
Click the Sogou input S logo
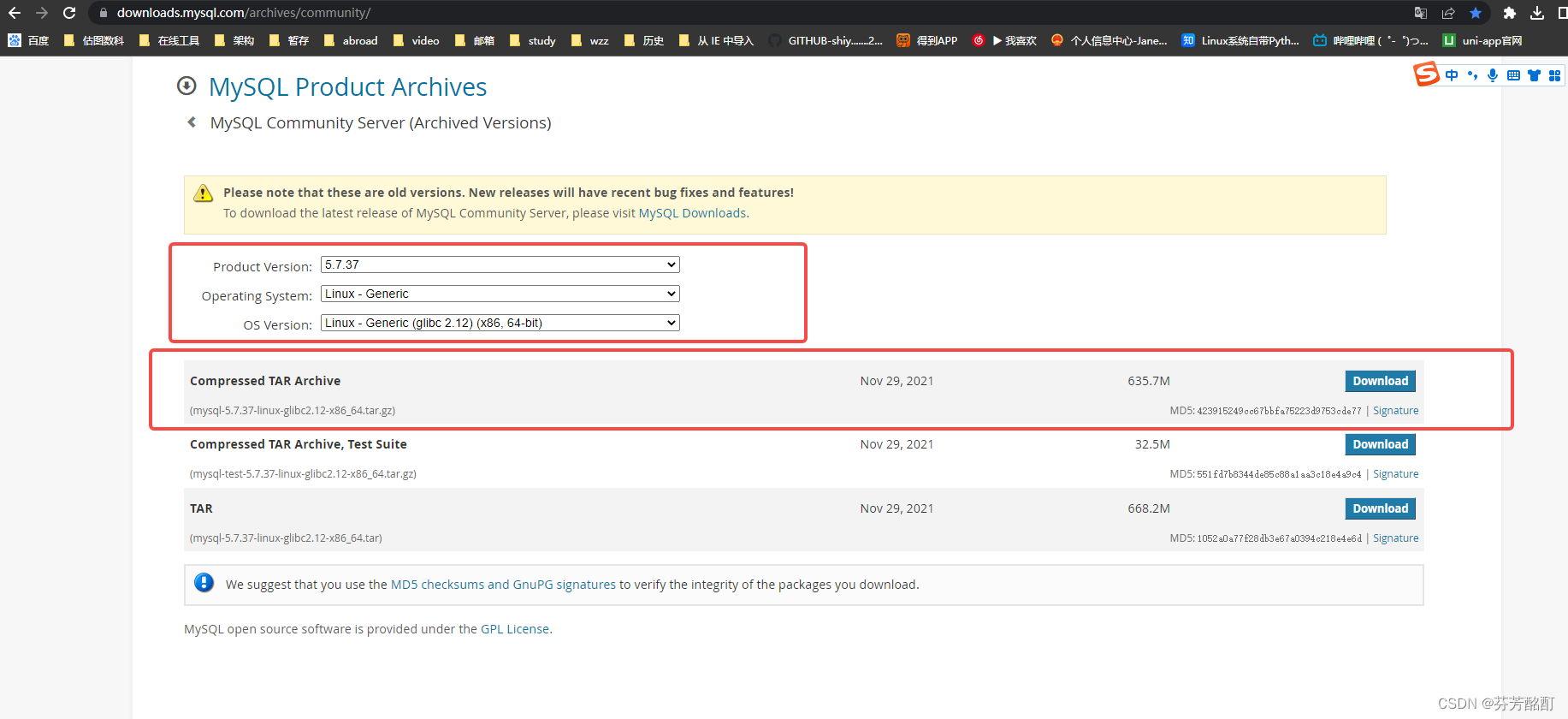[x=1426, y=74]
